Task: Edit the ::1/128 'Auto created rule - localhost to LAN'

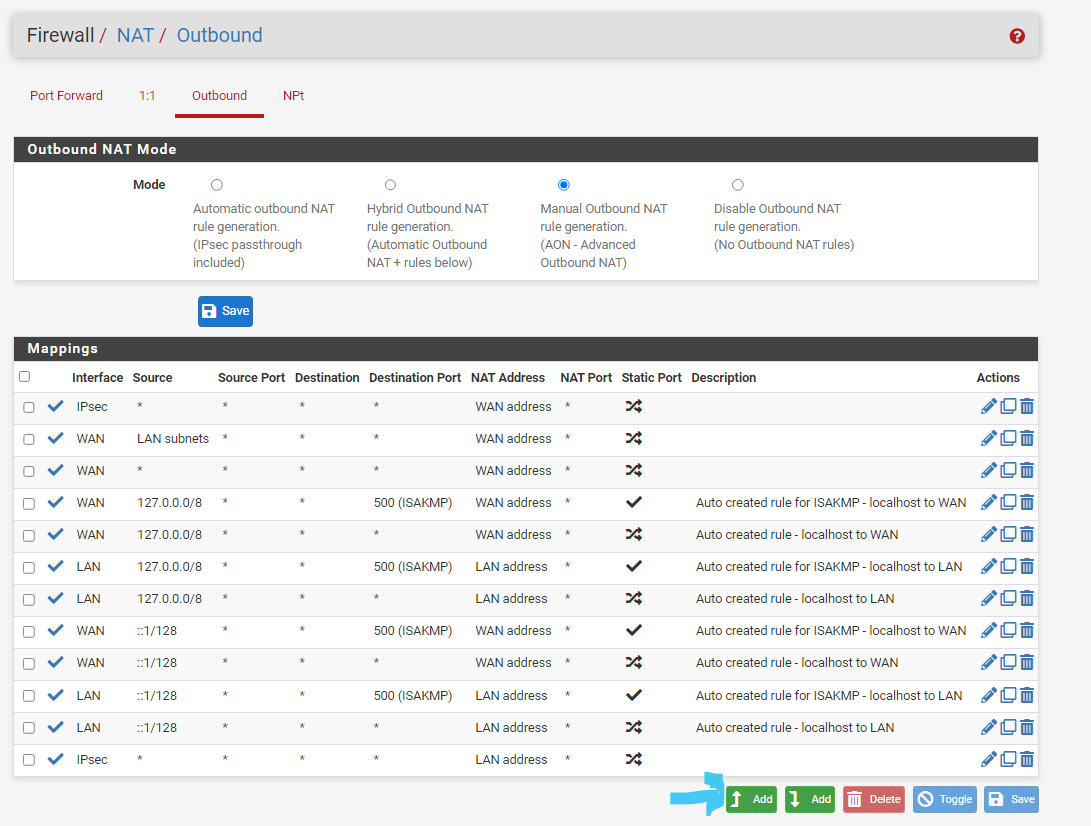Action: (x=988, y=727)
